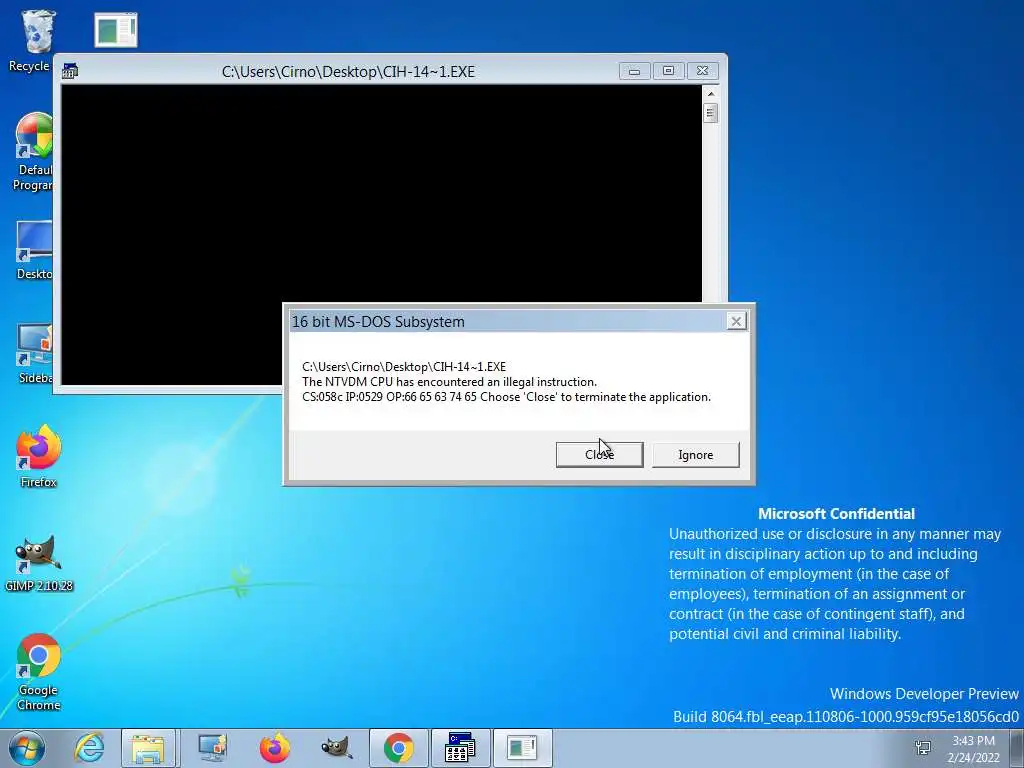Click Show Desktop strip at taskbar end
Screen dimensions: 1024x768
(1017, 748)
